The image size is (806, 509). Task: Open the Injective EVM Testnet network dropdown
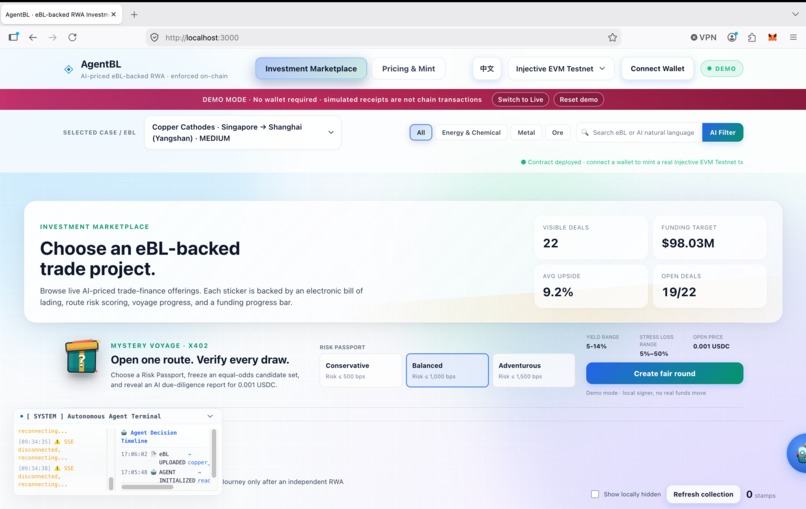[561, 68]
